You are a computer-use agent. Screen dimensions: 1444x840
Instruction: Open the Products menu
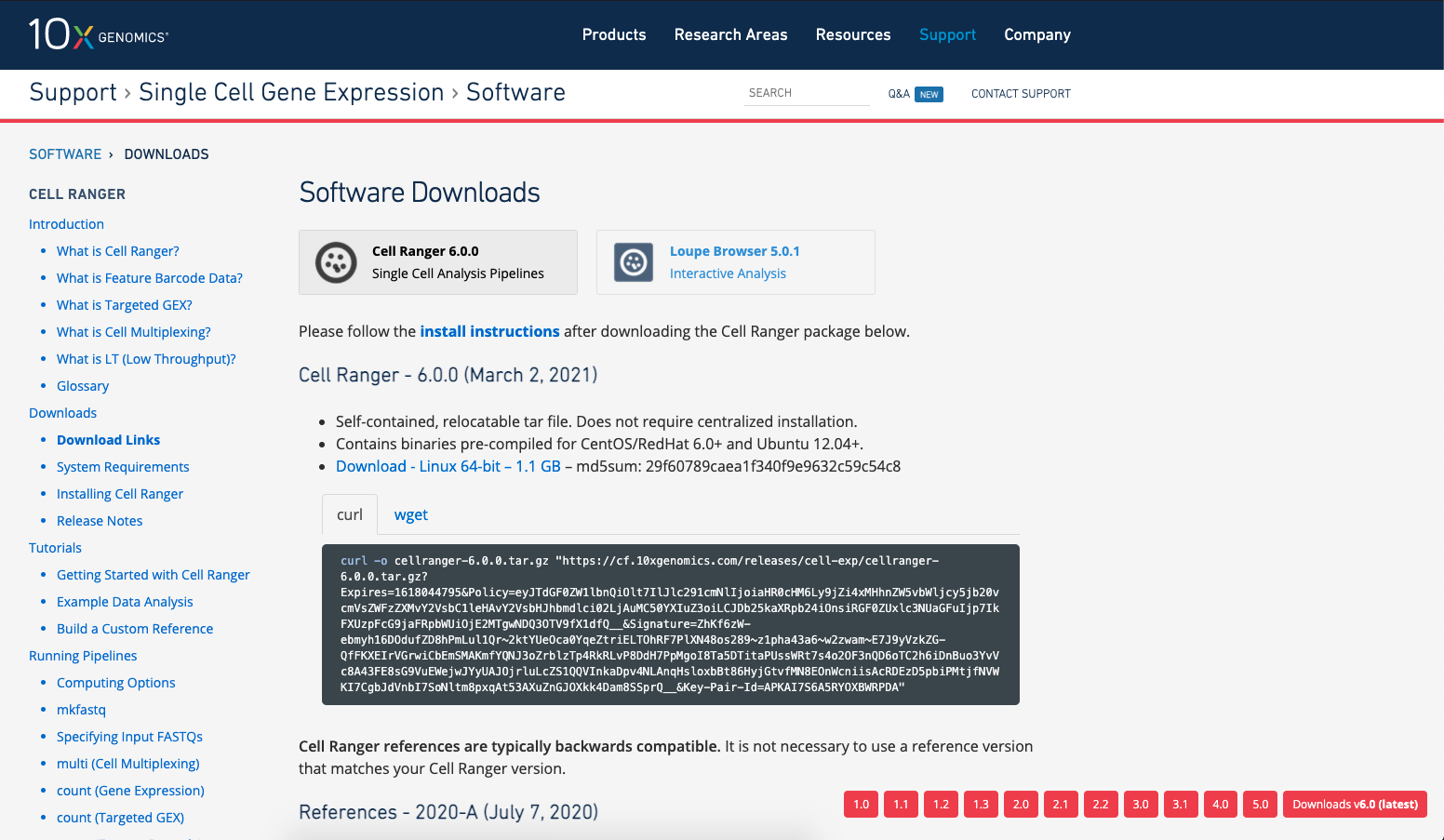614,34
